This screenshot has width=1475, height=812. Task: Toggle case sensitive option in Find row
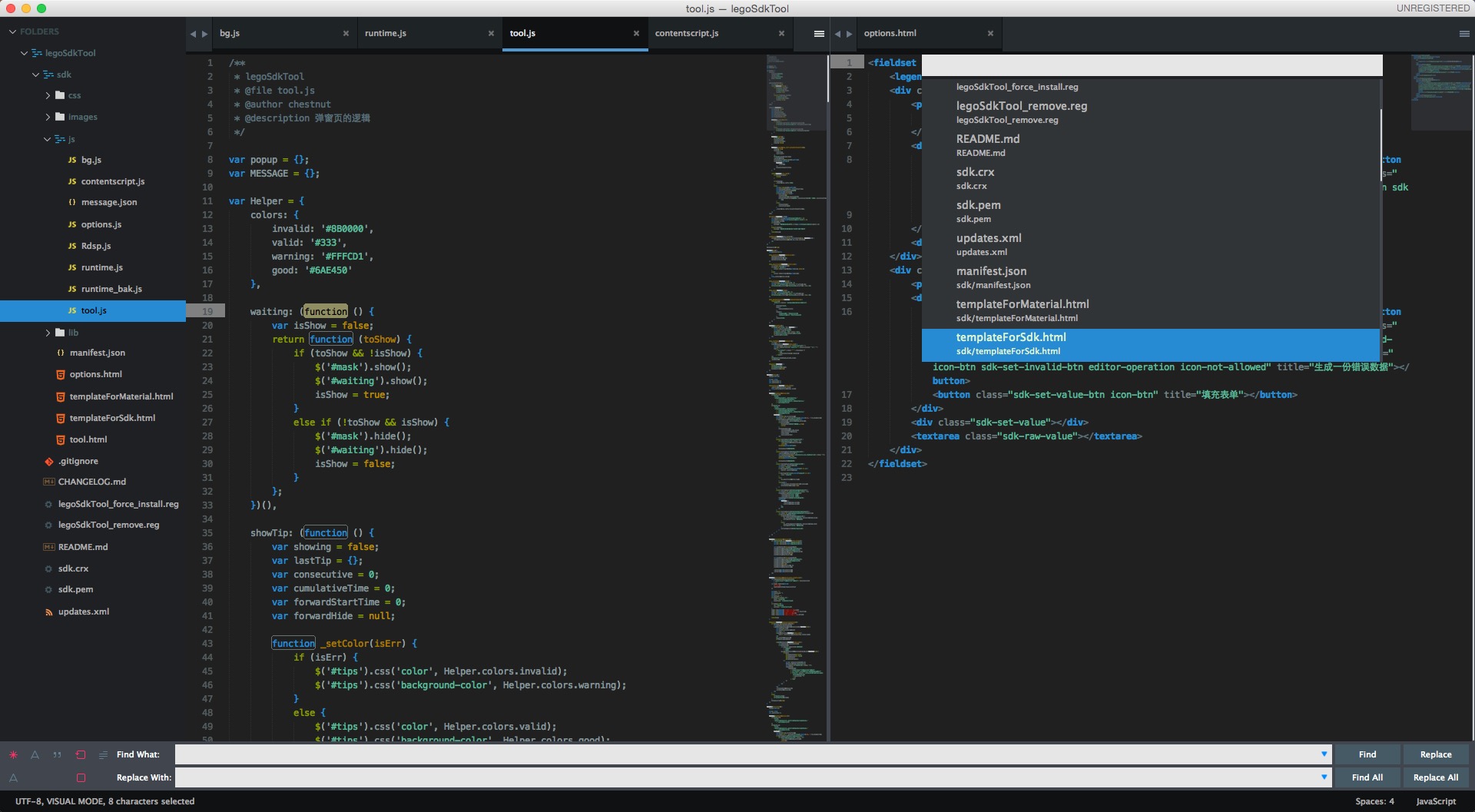tap(35, 755)
